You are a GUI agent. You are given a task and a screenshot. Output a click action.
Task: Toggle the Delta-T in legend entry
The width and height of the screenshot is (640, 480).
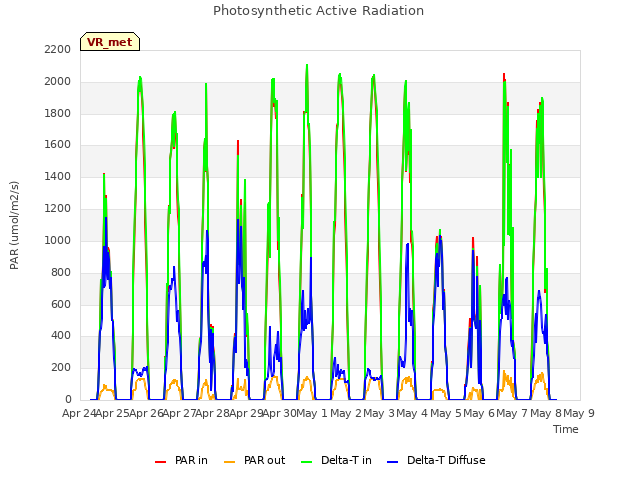pyautogui.click(x=336, y=460)
